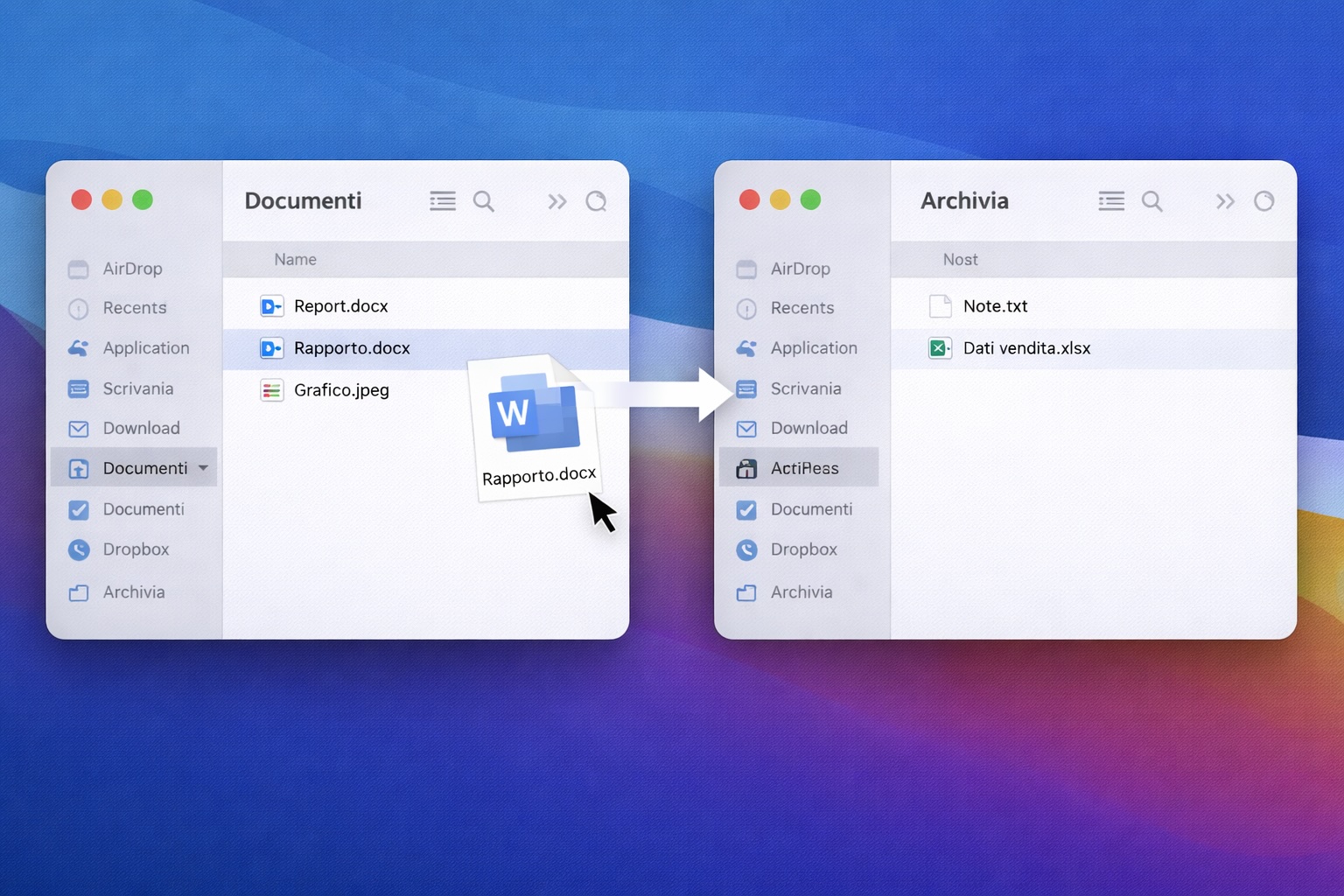Expand the Documenti sidebar item dropdown arrow

pos(203,468)
